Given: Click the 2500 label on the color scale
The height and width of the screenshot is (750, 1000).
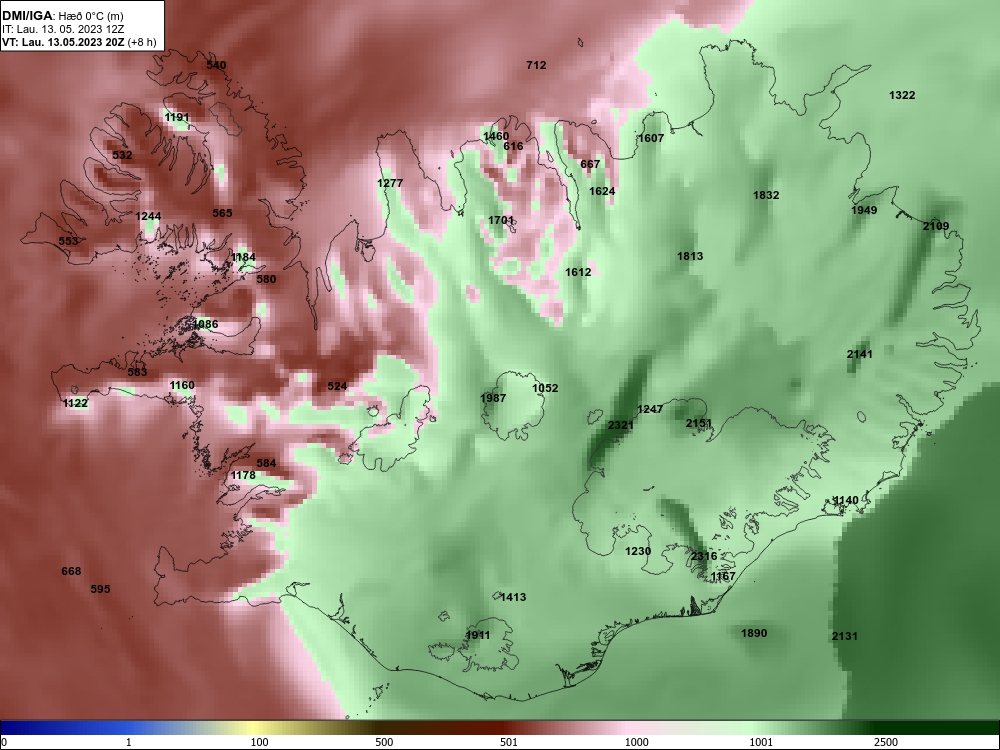Looking at the screenshot, I should (886, 742).
